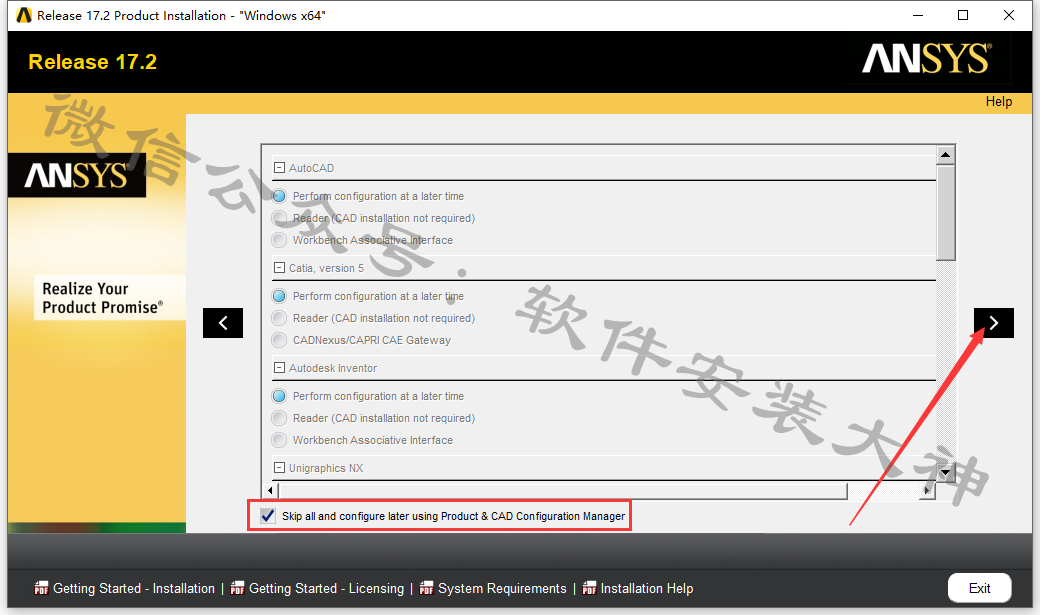Click the Catia, version 5 heading text

(x=326, y=268)
